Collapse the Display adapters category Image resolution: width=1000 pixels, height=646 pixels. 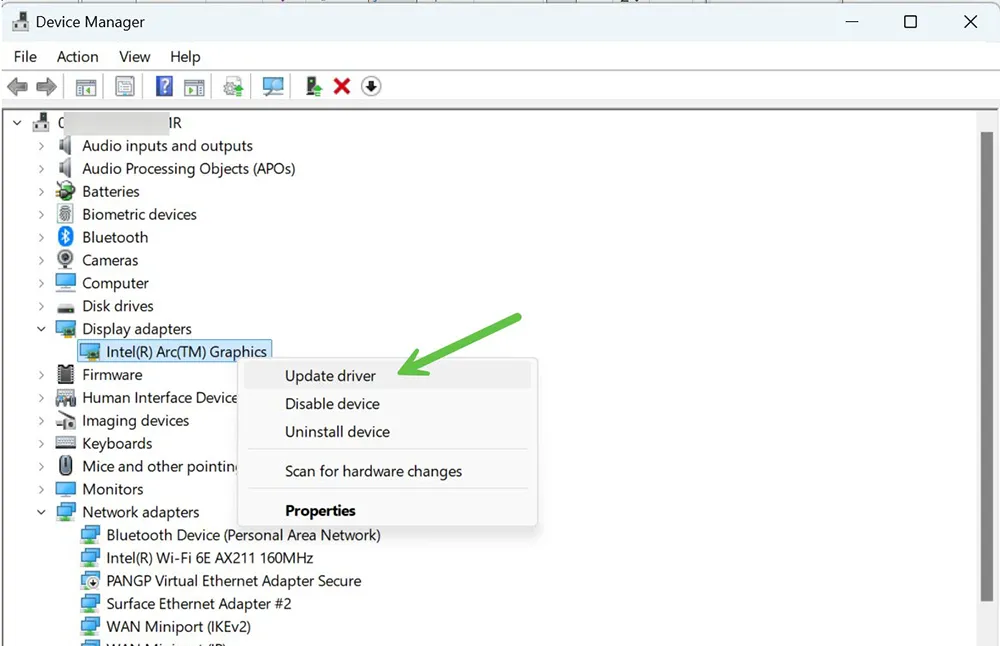pyautogui.click(x=41, y=328)
